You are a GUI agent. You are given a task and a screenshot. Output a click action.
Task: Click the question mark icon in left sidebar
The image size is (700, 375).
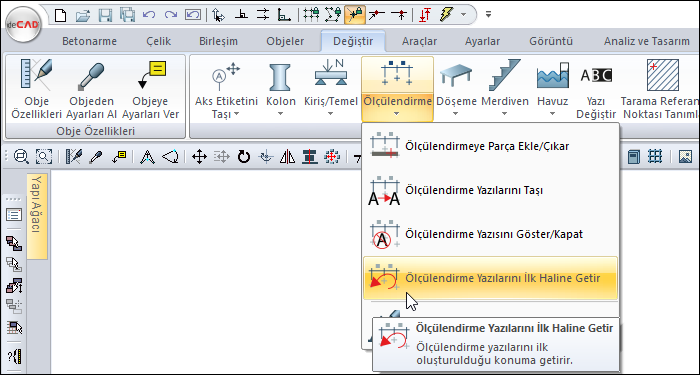coord(14,356)
